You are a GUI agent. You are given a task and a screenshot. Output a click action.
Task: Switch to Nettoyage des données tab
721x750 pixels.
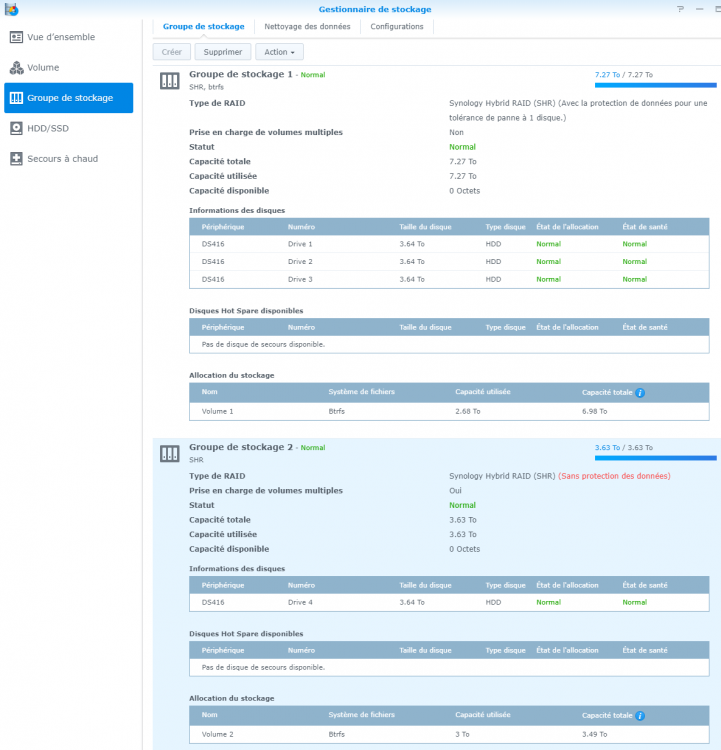point(307,26)
